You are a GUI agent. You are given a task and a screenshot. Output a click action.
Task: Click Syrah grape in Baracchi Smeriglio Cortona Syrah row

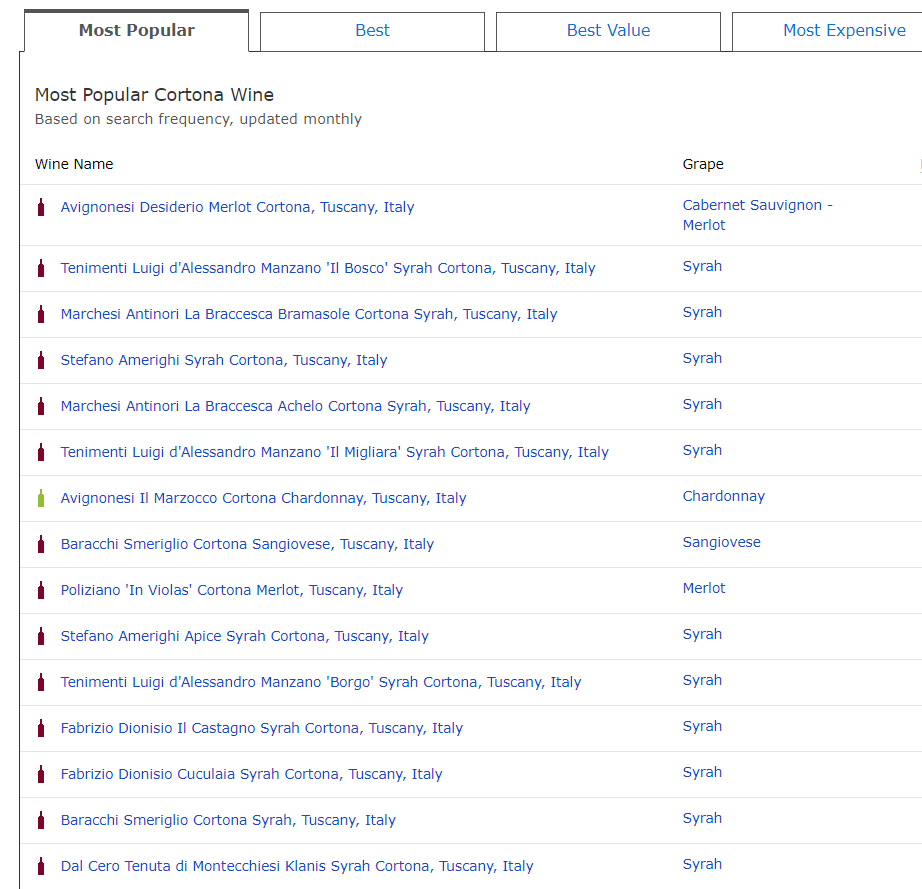click(x=702, y=818)
